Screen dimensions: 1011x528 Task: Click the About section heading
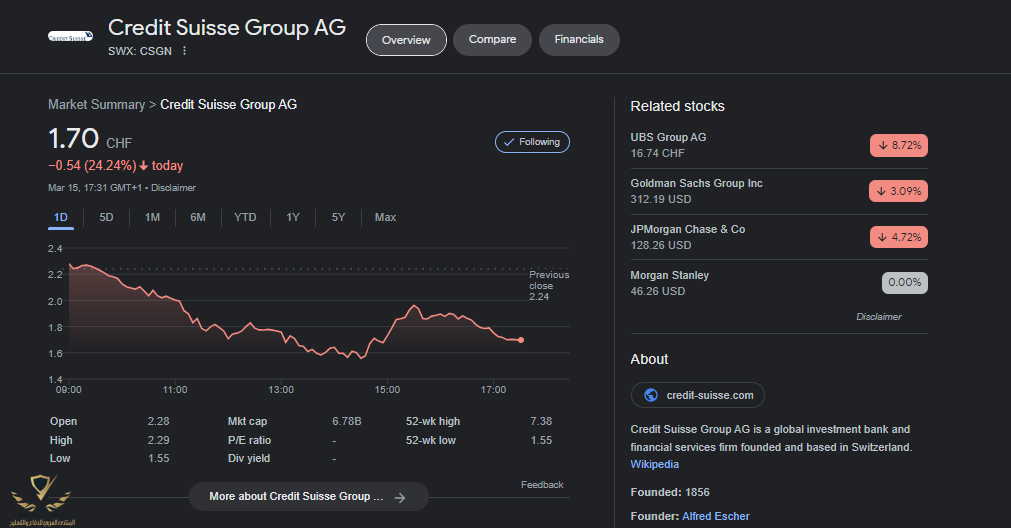(x=649, y=359)
